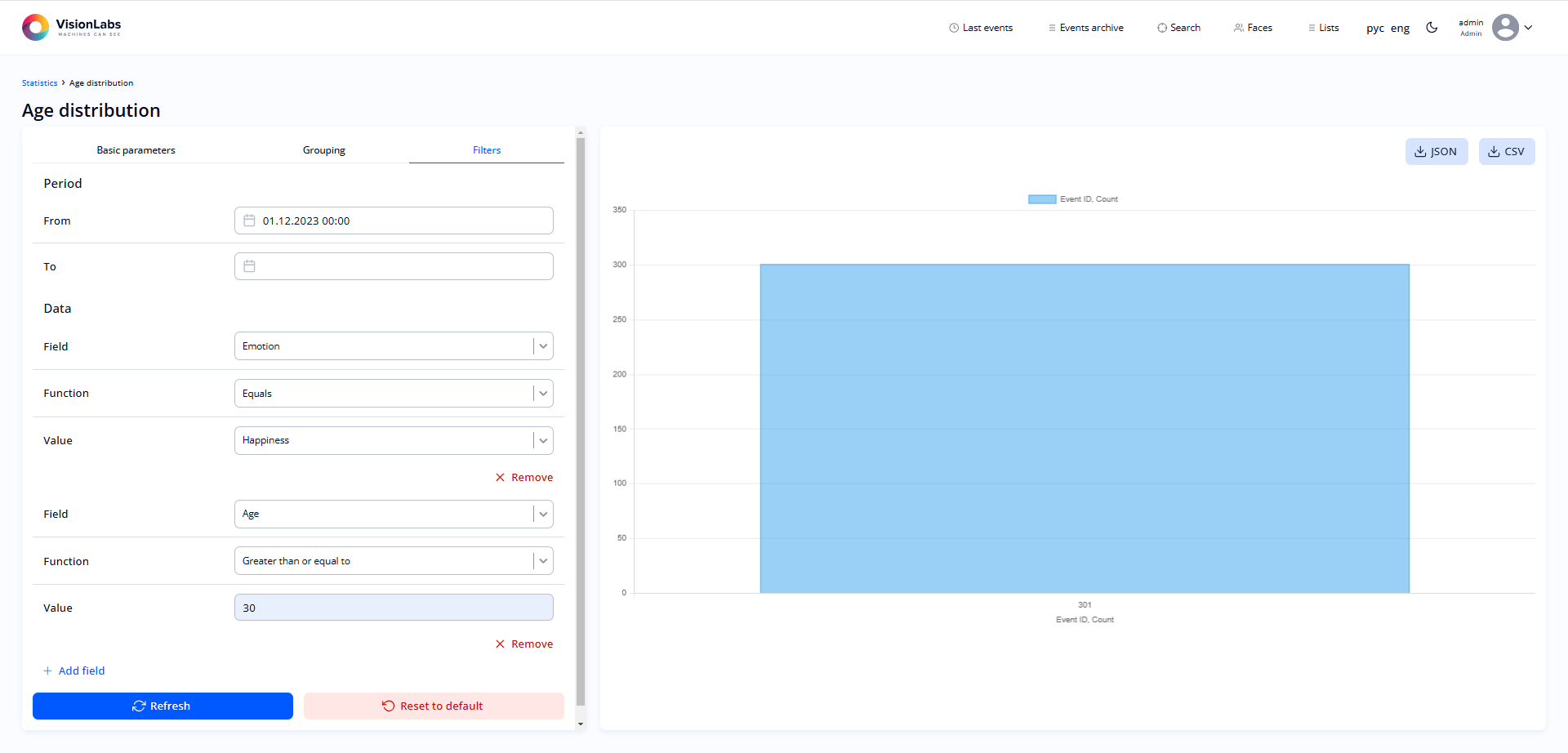
Task: Click the admin user avatar
Action: (x=1505, y=28)
